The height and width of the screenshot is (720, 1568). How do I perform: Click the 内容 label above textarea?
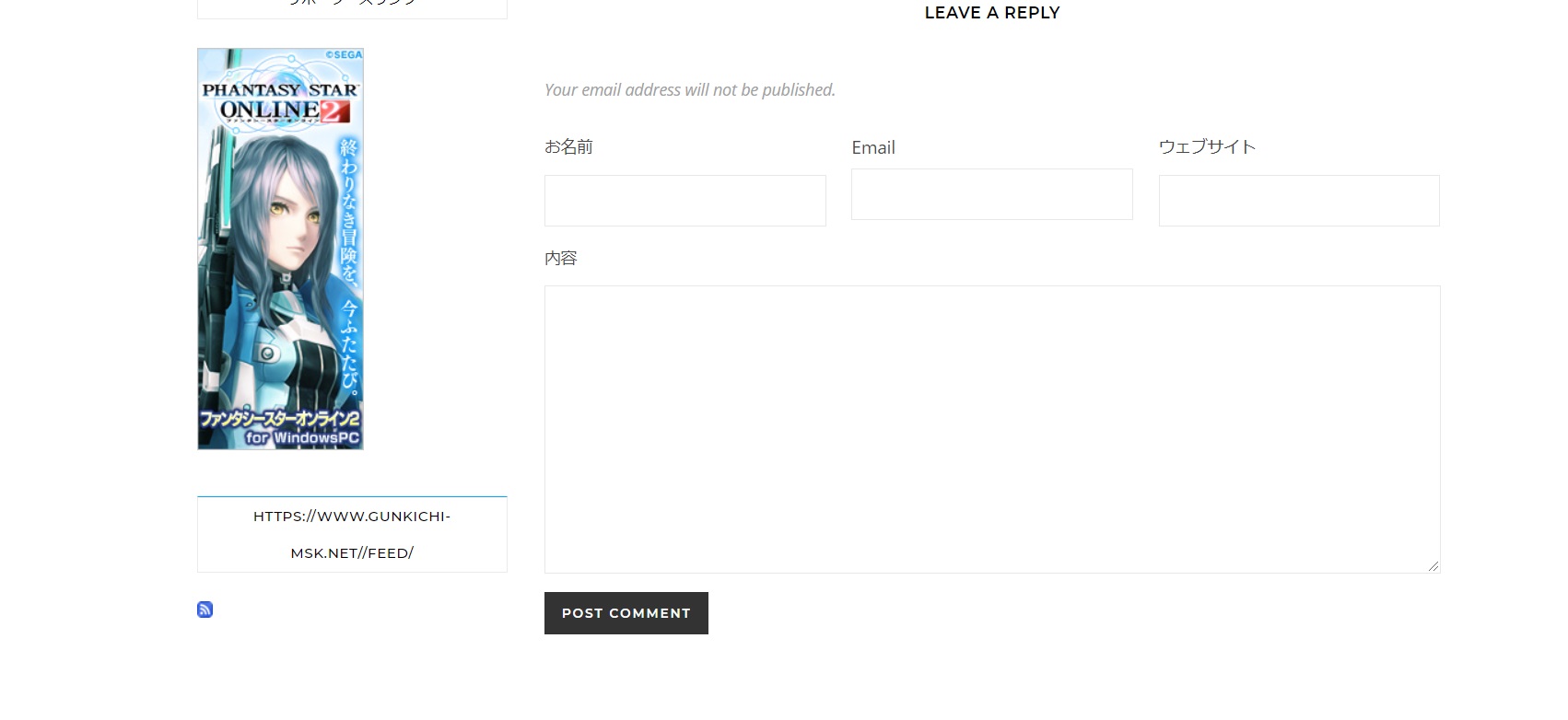560,259
